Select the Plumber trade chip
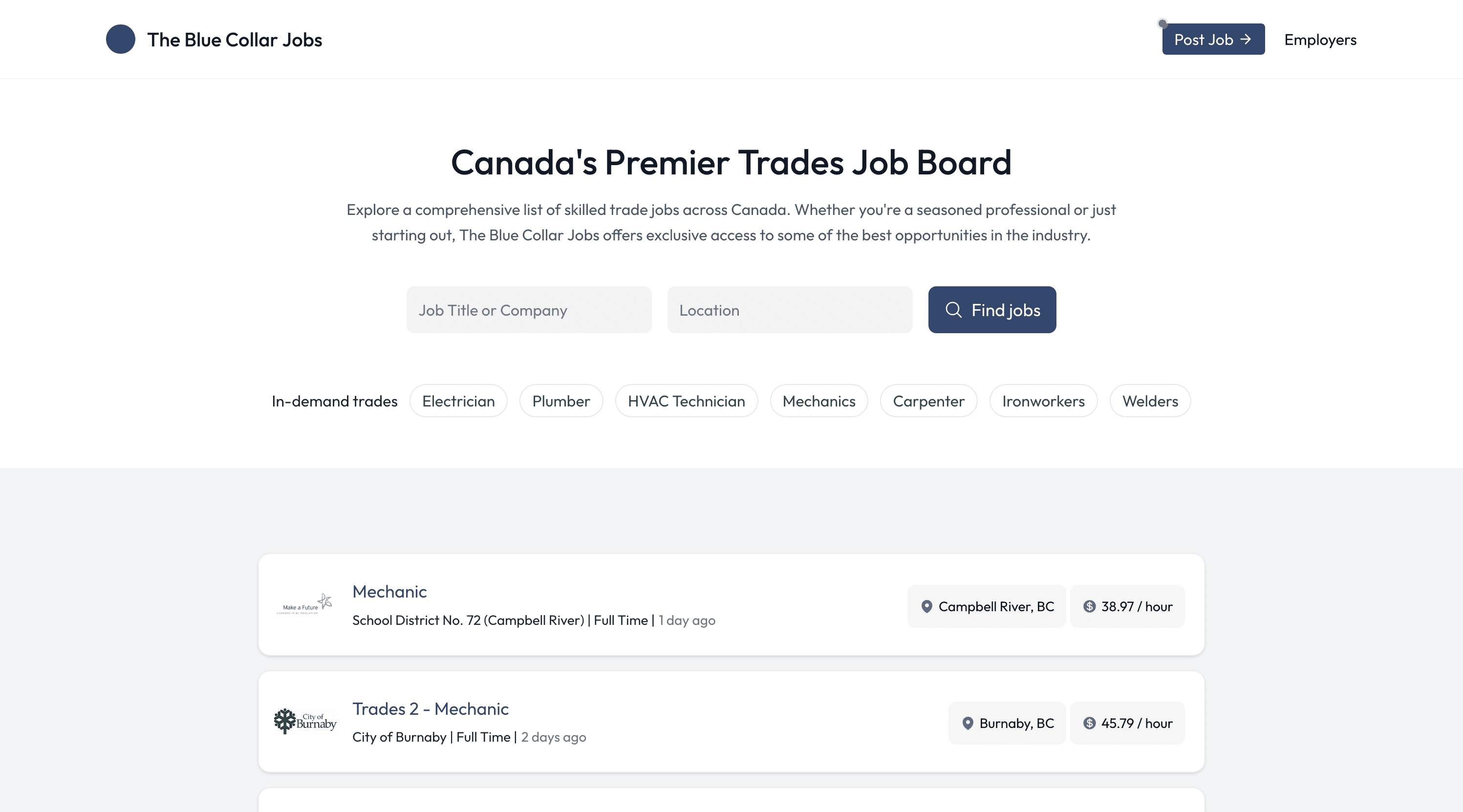This screenshot has height=812, width=1463. (561, 401)
